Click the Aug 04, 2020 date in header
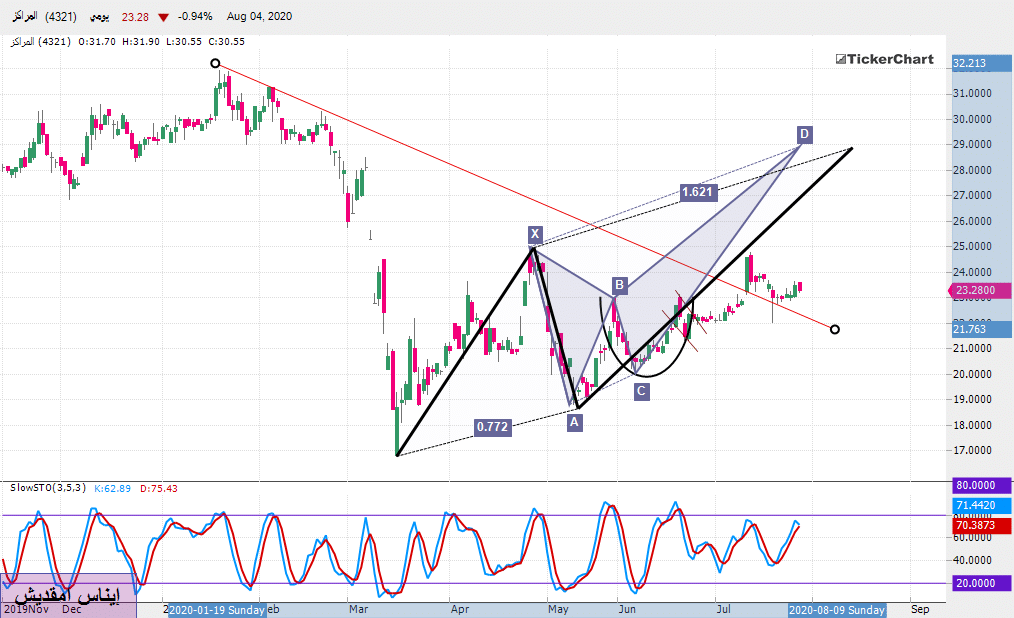This screenshot has height=618, width=1014. tap(259, 17)
